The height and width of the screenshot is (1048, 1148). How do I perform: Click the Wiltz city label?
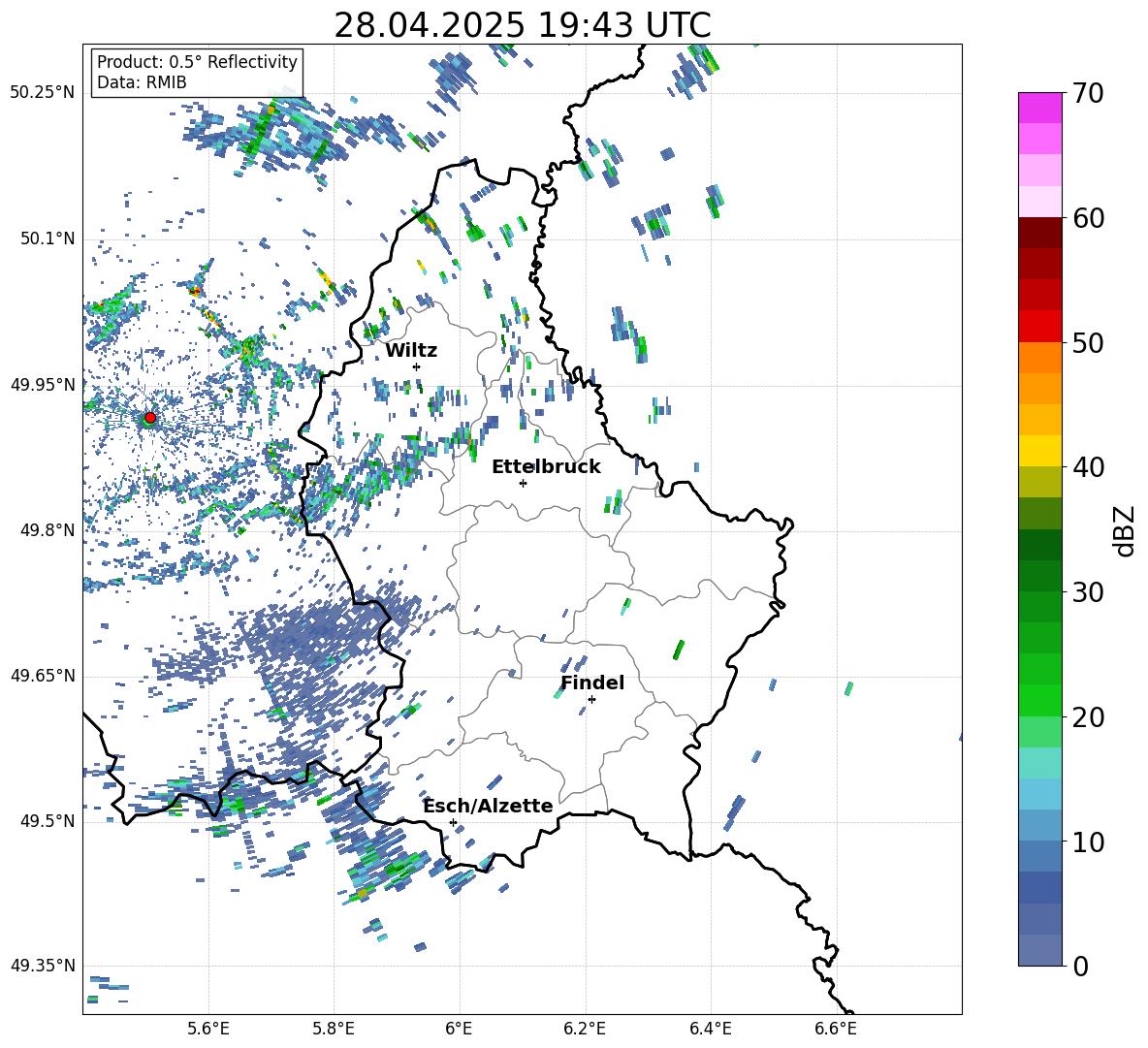tap(411, 351)
